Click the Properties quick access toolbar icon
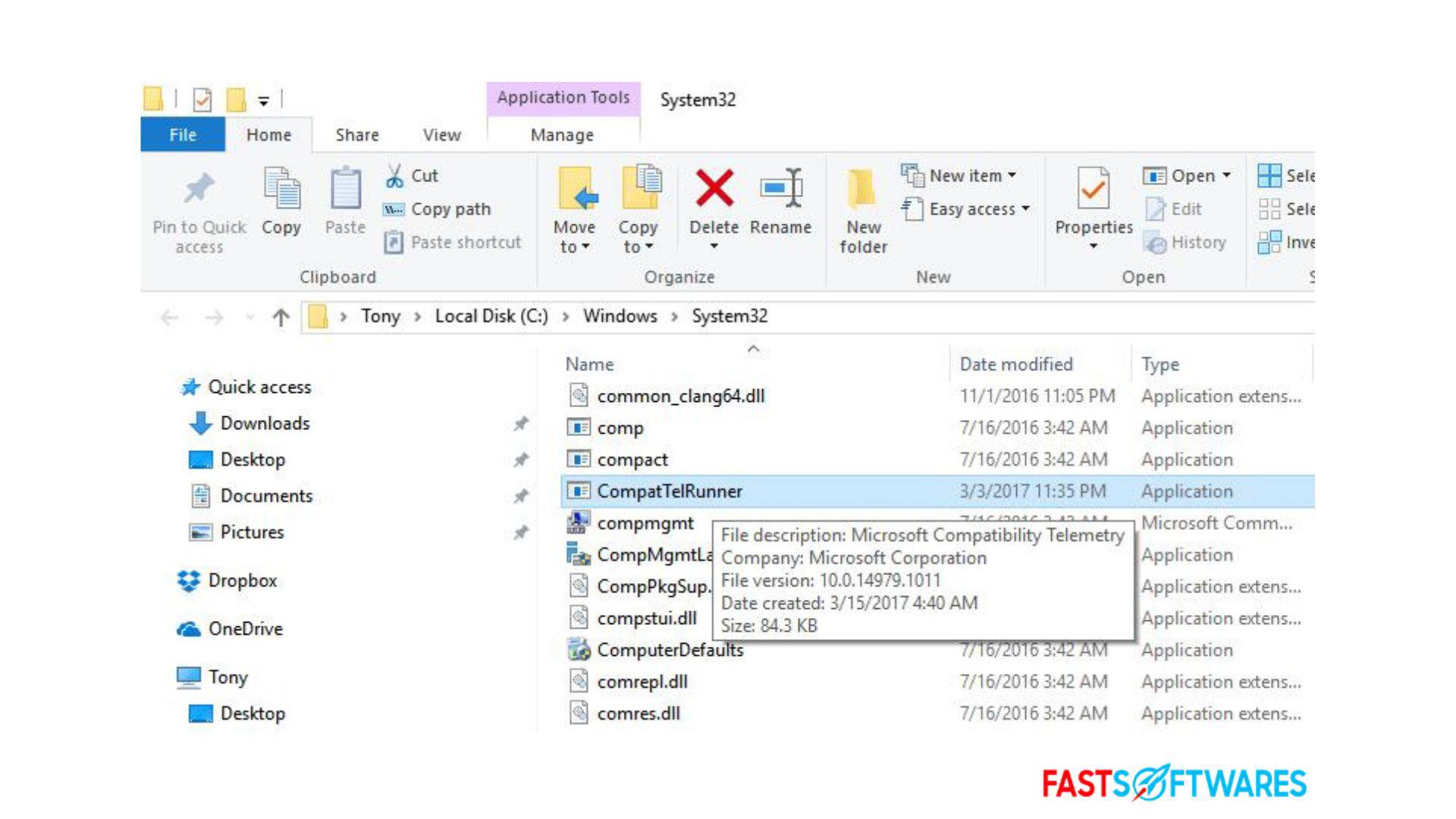The image size is (1456, 819). click(202, 99)
